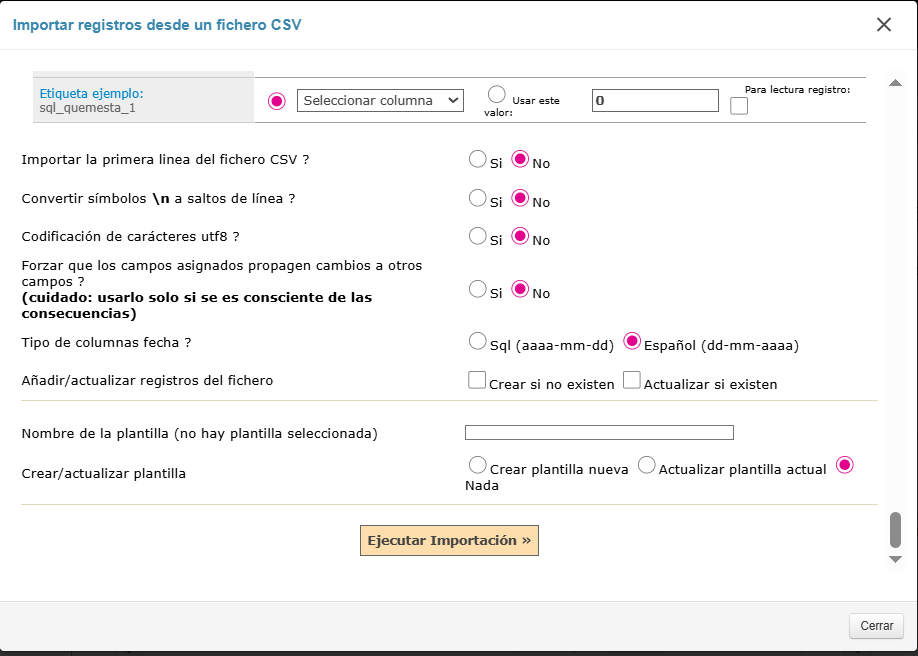Click the scrollbar down arrow

pos(895,560)
